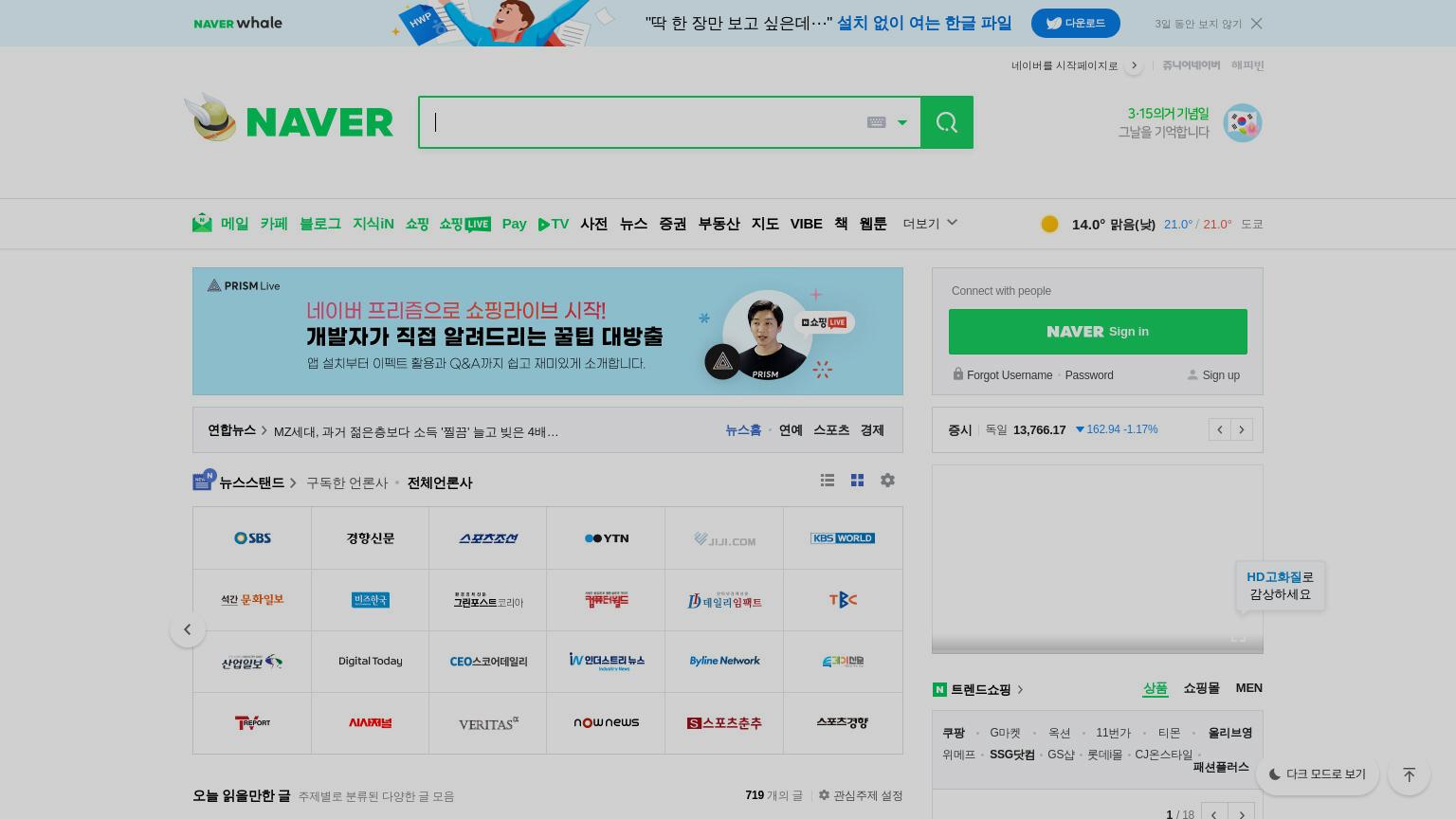
Task: Open the PRISM Live shopping banner
Action: pos(548,331)
